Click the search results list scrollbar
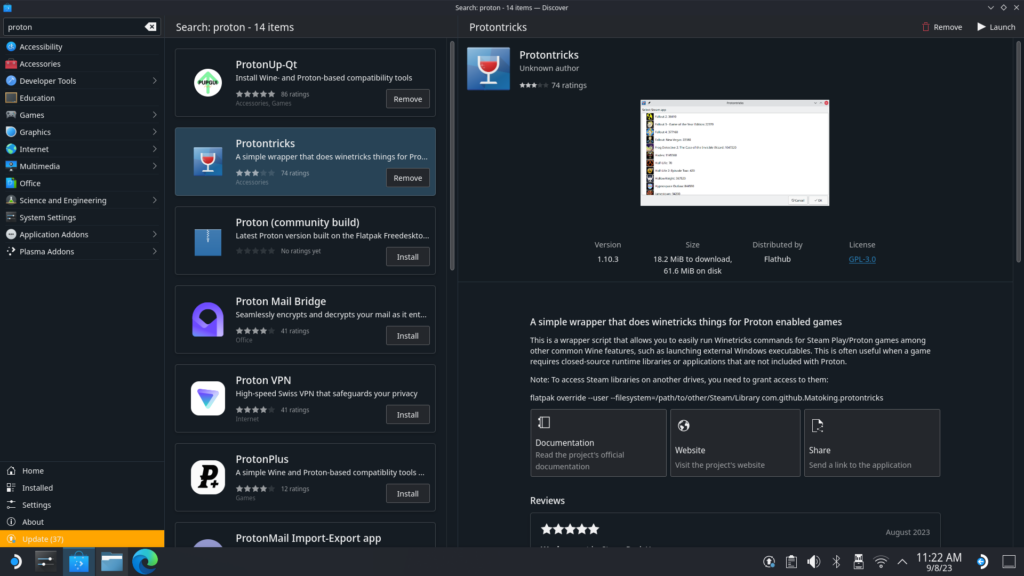1024x576 pixels. coord(452,157)
